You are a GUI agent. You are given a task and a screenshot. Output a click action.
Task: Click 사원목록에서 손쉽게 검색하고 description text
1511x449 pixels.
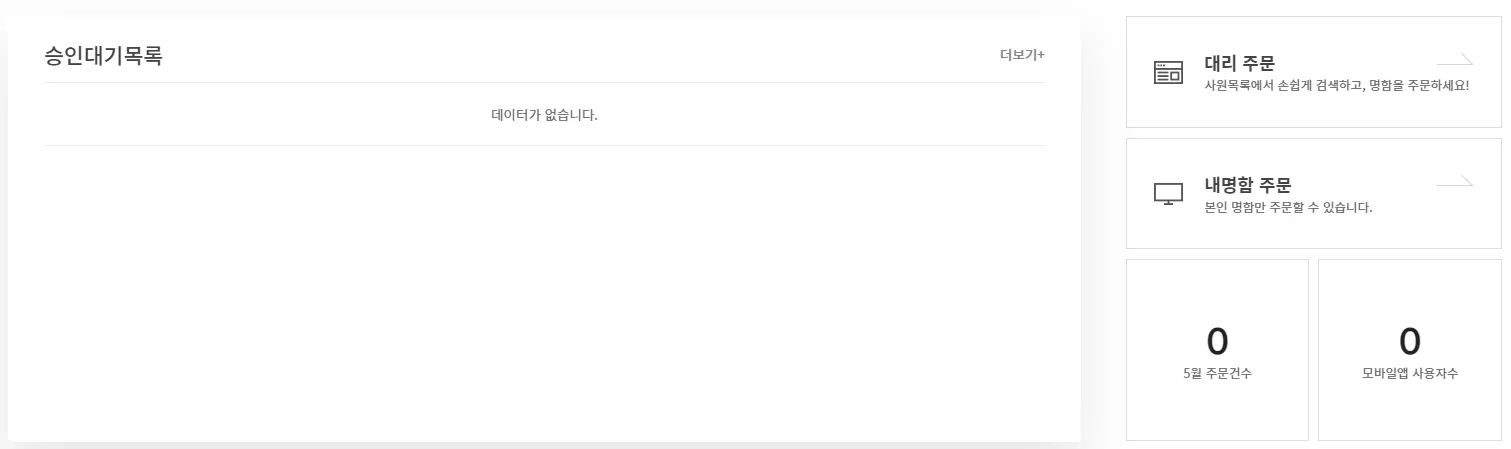pyautogui.click(x=1336, y=86)
